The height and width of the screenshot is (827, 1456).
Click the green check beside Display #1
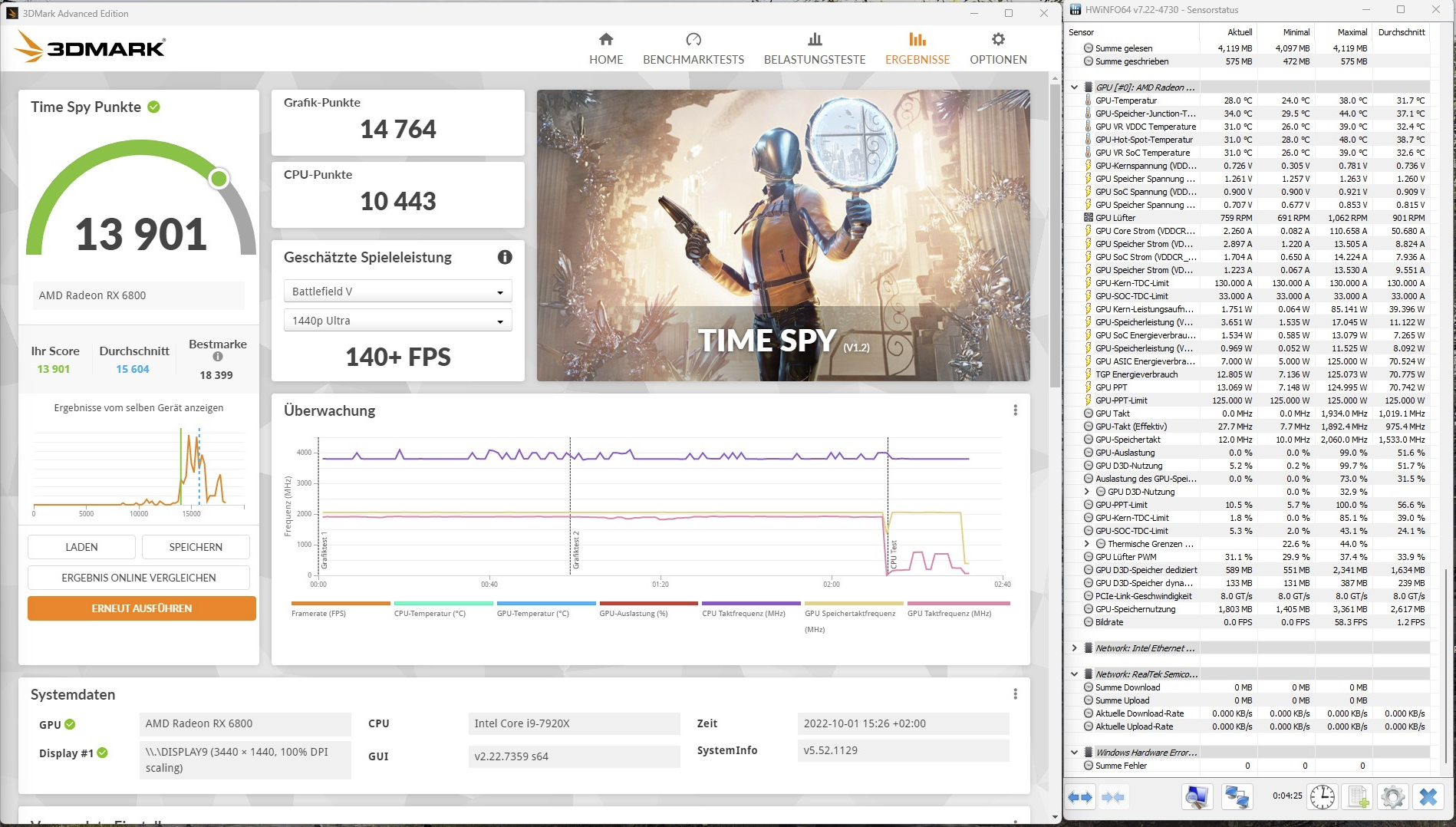(102, 753)
